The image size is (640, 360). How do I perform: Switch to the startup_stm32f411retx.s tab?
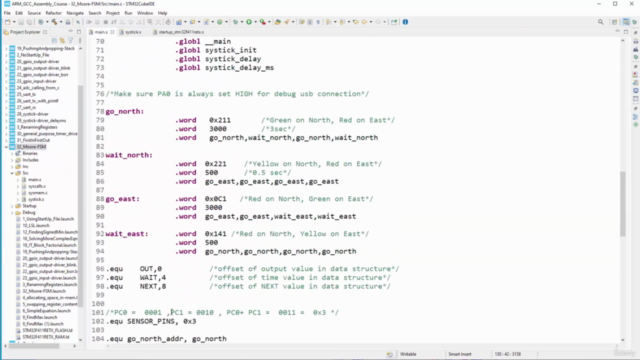pos(179,32)
